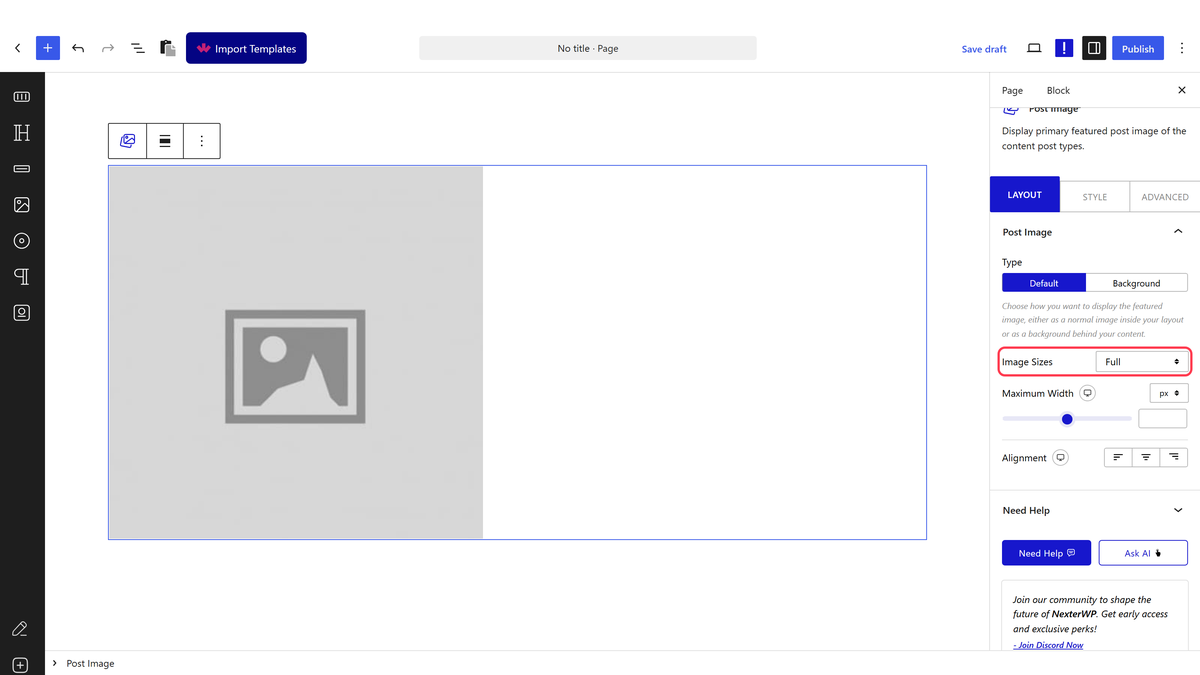1200x675 pixels.
Task: Set Type to Background
Action: click(1137, 283)
